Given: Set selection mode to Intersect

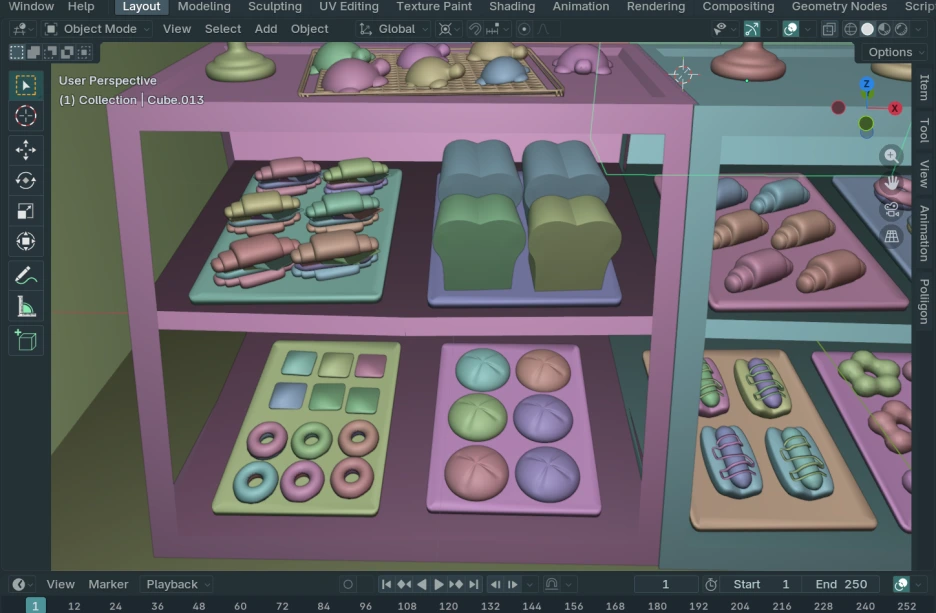Looking at the screenshot, I should pos(84,53).
